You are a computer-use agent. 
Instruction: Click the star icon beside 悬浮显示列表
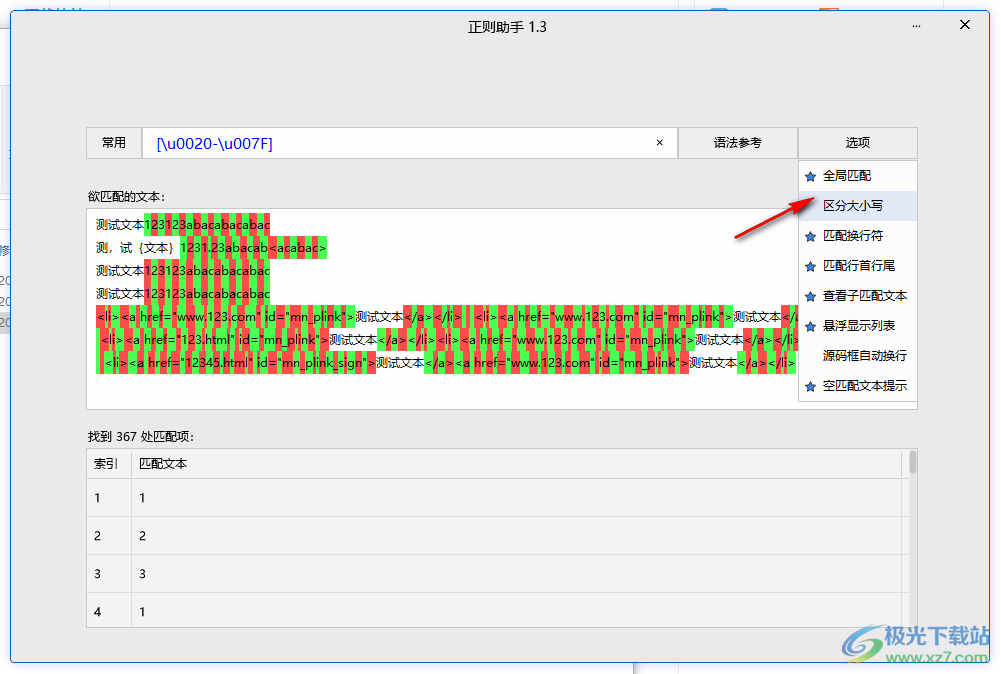click(811, 326)
